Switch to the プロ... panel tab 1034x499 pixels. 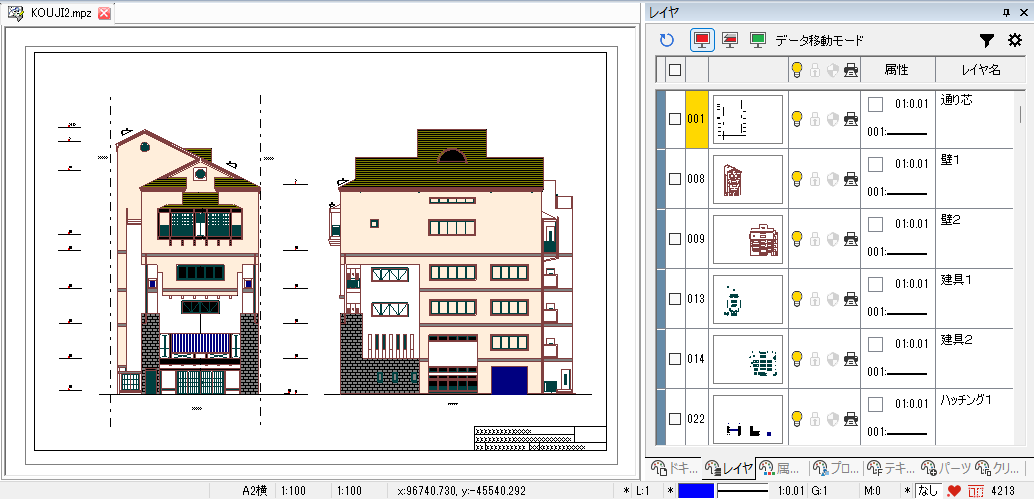point(836,469)
